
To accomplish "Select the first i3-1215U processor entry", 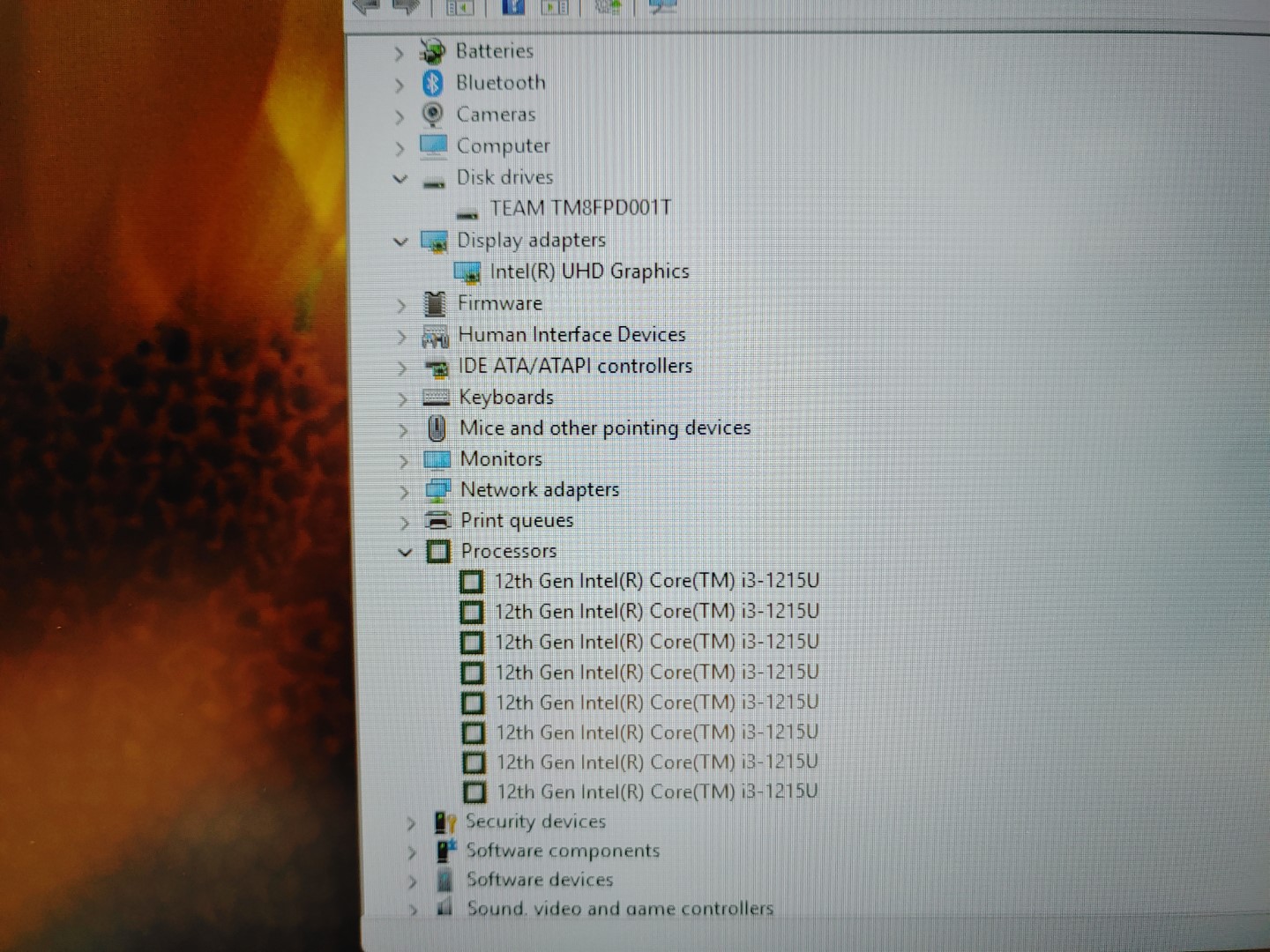I will [x=656, y=581].
